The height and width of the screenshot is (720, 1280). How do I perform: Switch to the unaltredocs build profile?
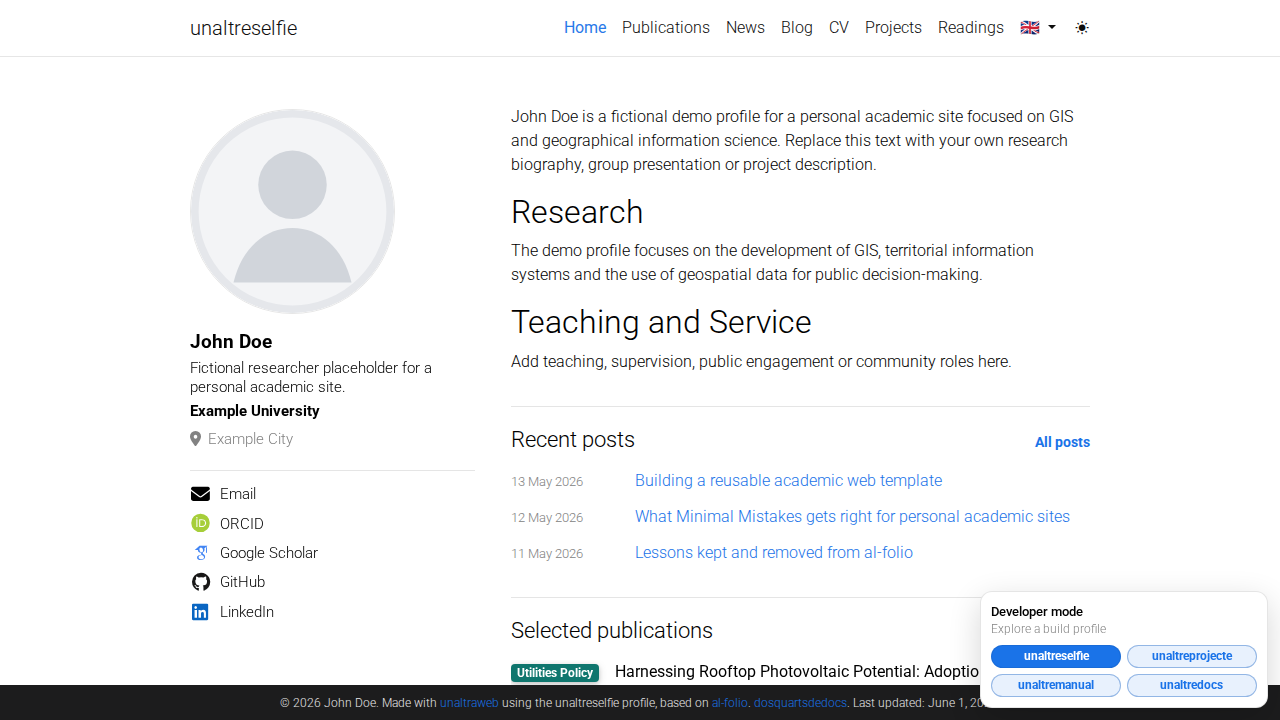click(1192, 685)
